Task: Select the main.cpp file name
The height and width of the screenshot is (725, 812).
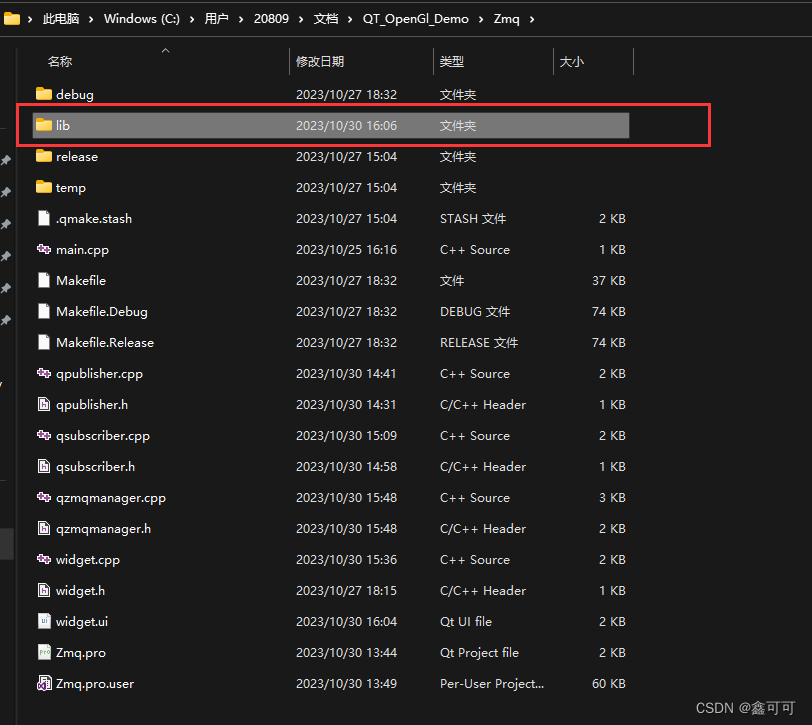Action: (x=82, y=250)
